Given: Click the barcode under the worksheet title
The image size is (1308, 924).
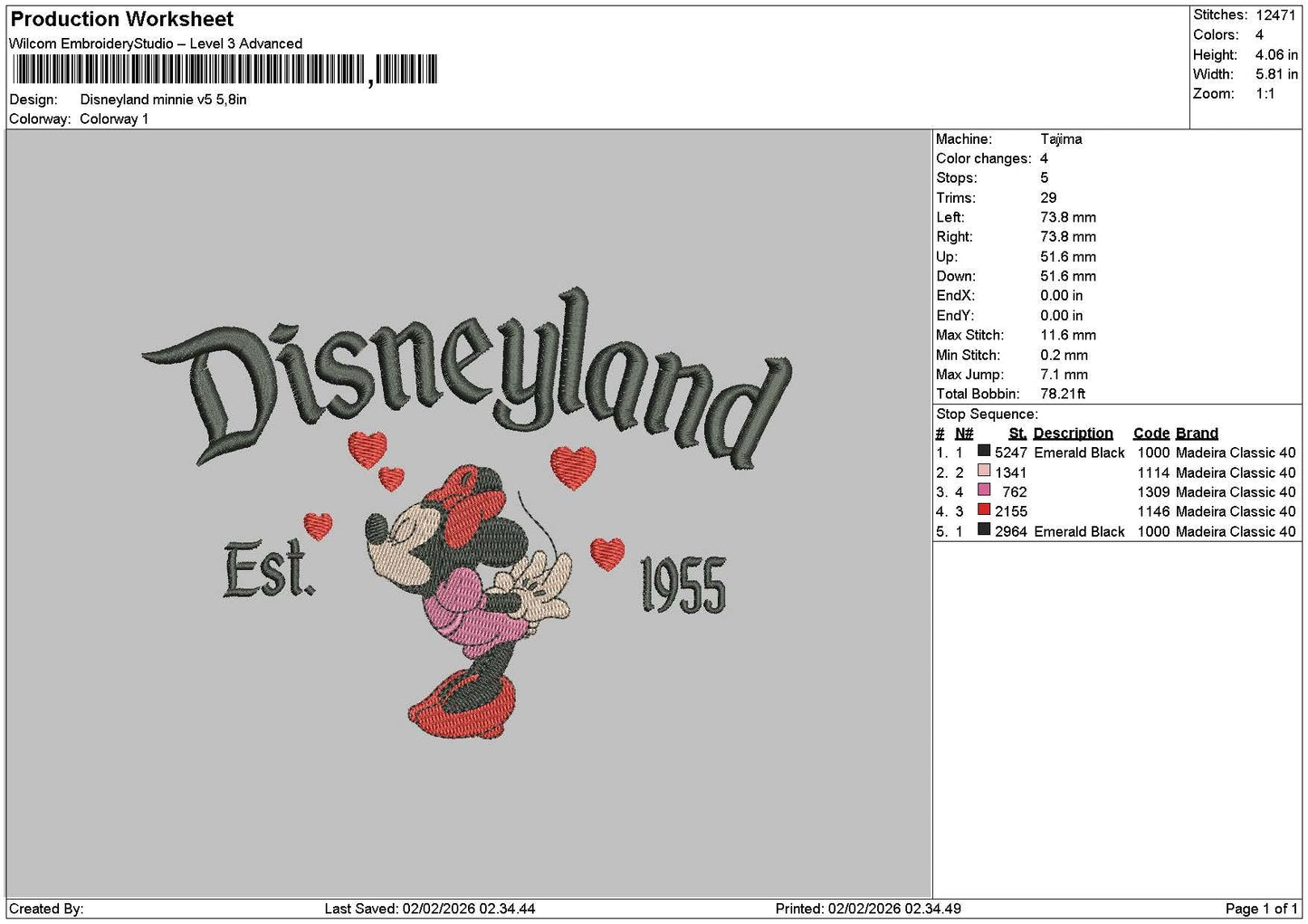Looking at the screenshot, I should point(224,70).
